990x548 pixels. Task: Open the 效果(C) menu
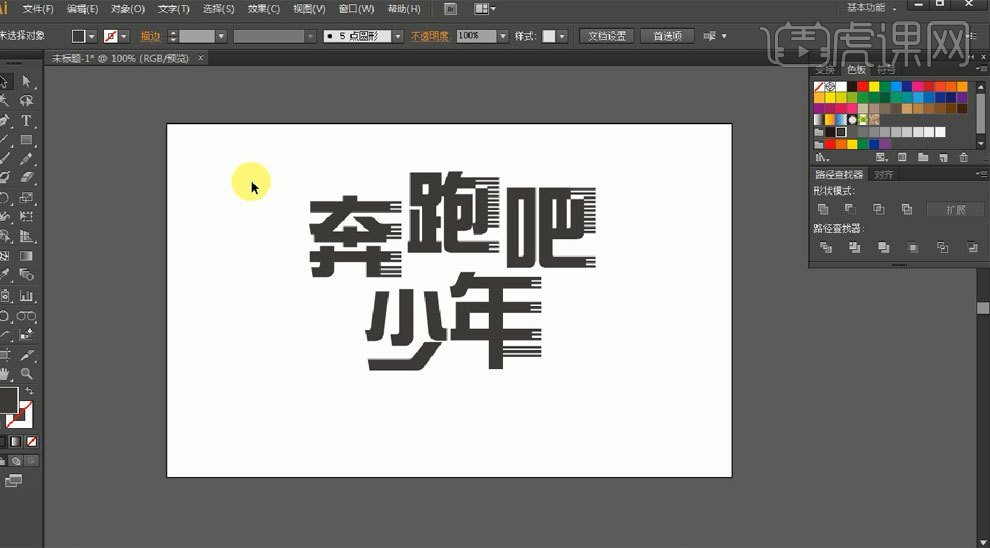tap(263, 9)
